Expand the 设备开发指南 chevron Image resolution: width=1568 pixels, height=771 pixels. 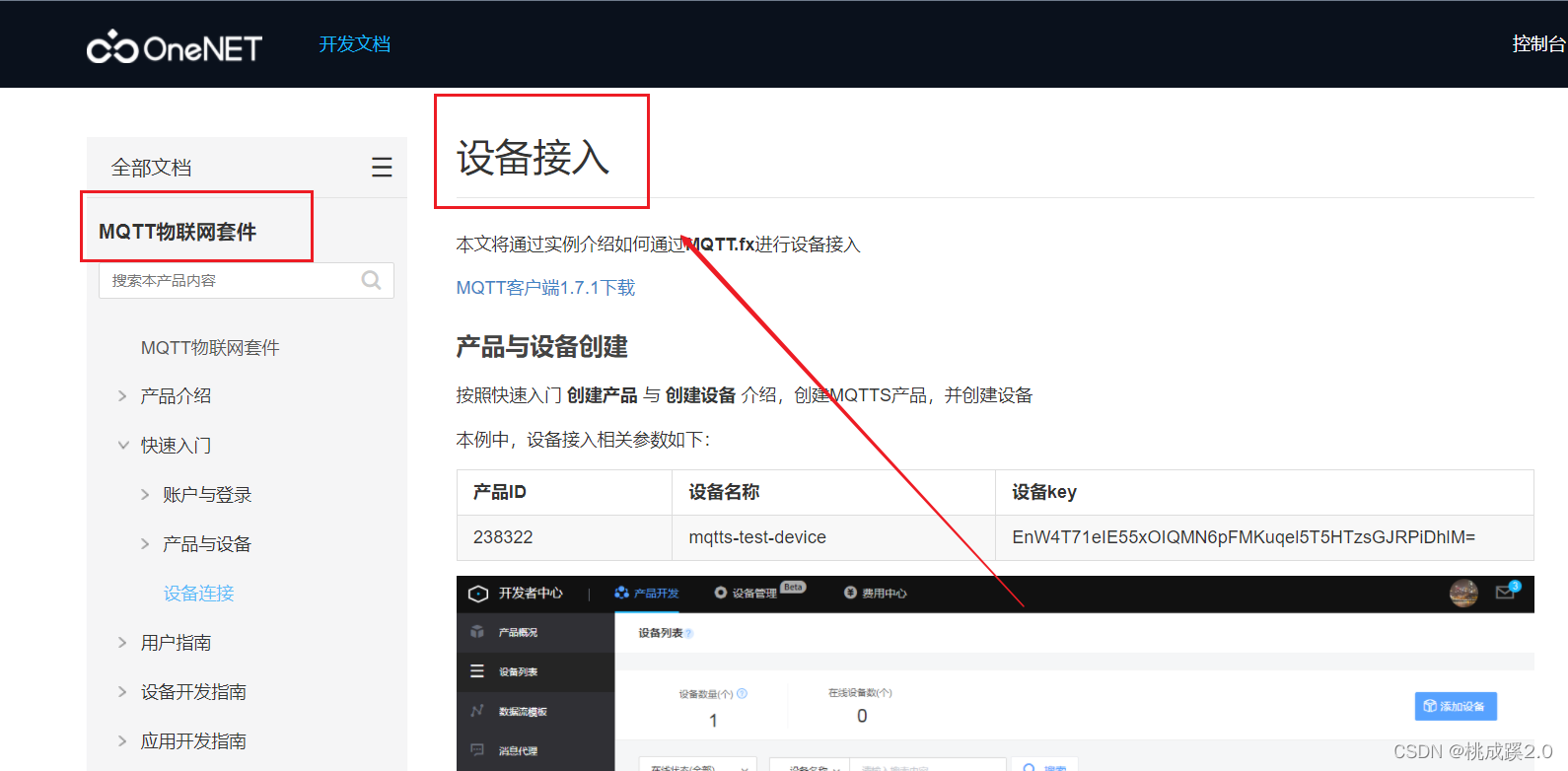pos(122,692)
